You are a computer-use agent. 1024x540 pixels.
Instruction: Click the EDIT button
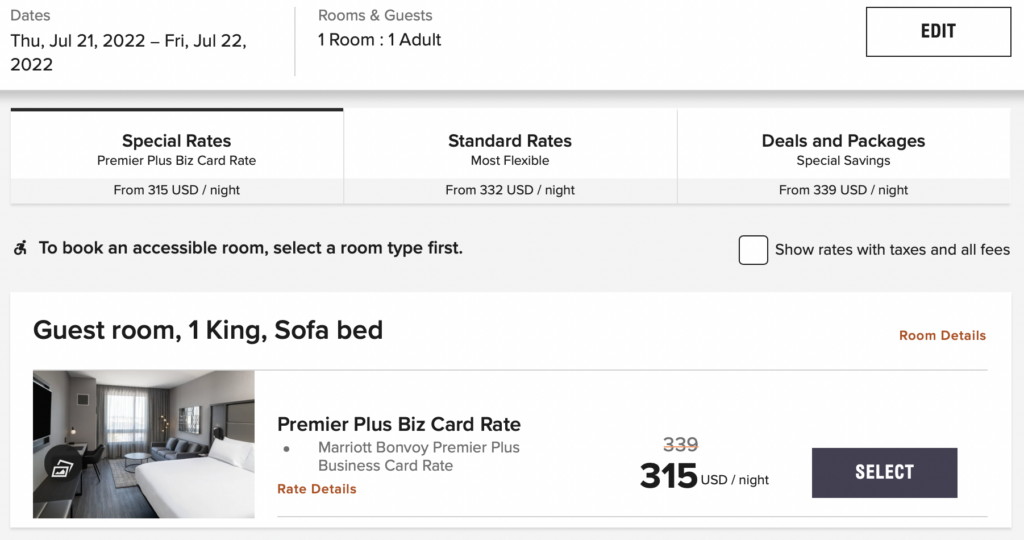click(938, 31)
